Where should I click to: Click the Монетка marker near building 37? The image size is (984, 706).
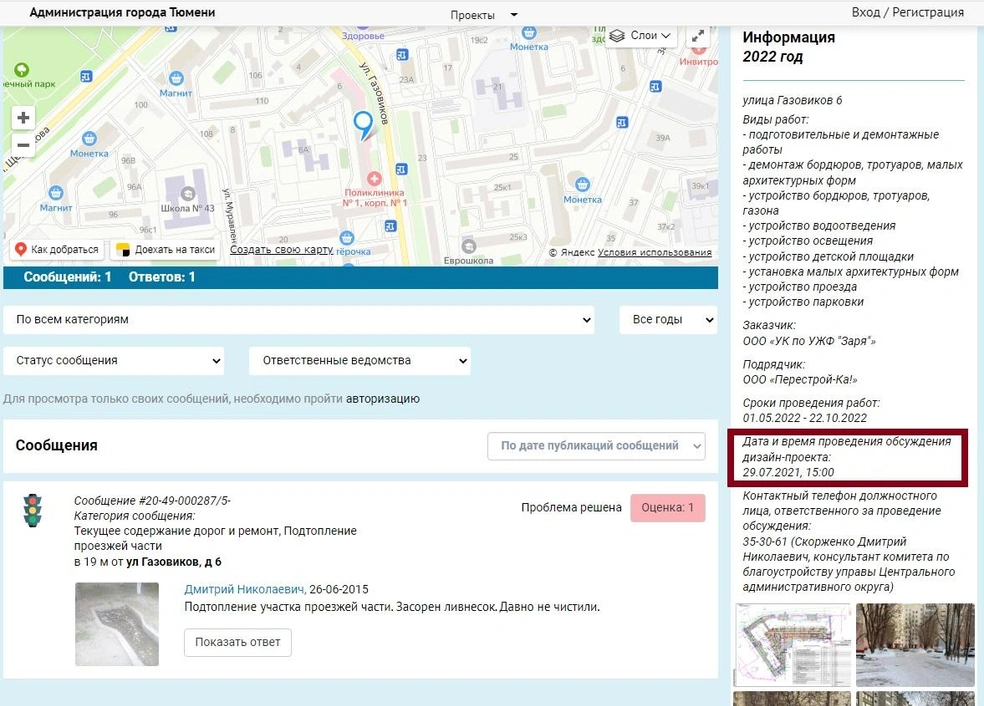(582, 185)
